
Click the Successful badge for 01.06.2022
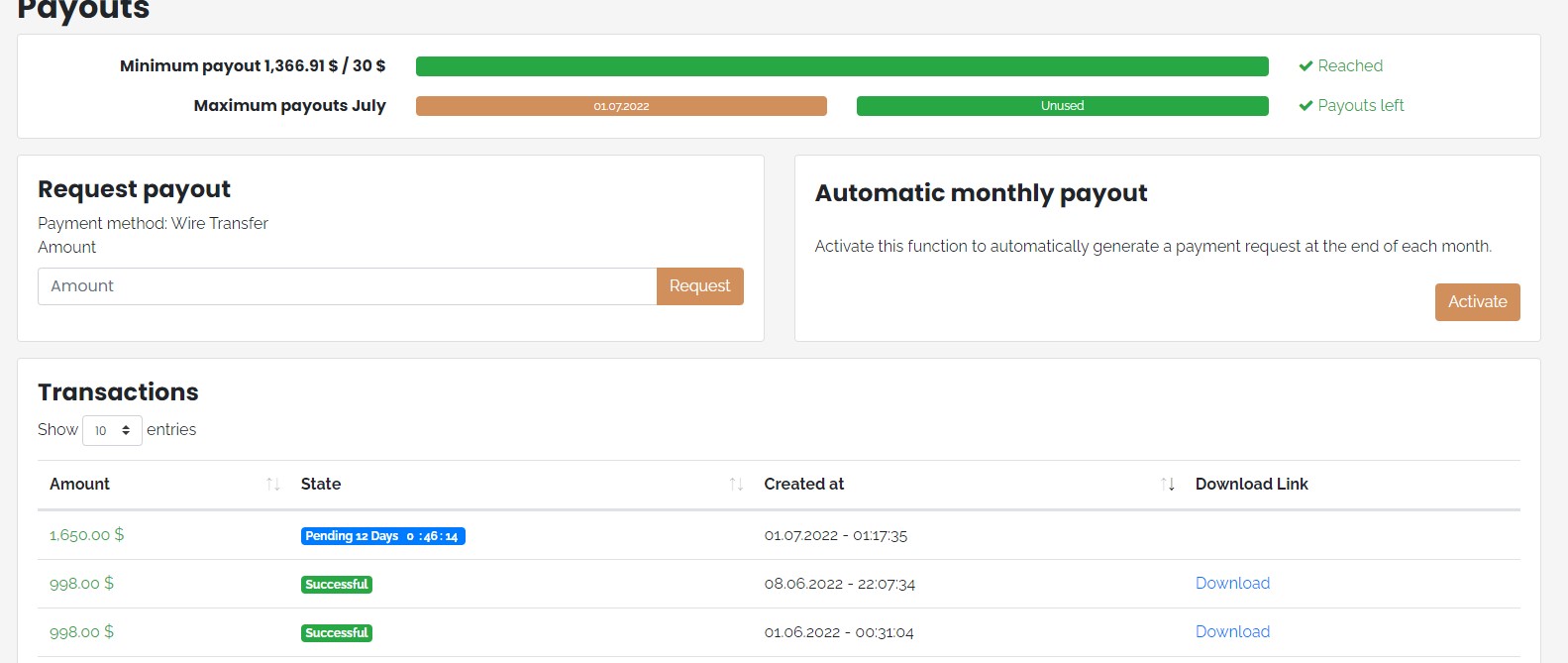(337, 633)
